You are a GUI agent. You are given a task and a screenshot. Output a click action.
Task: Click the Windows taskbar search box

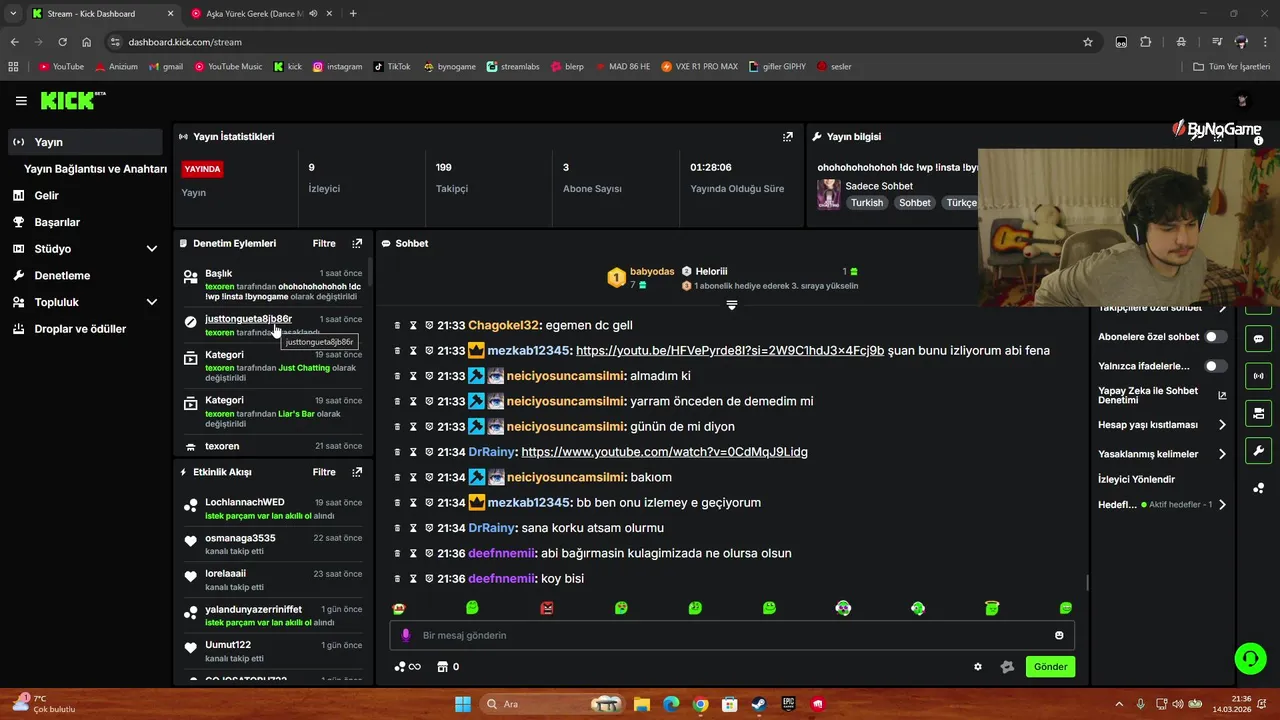[x=550, y=704]
